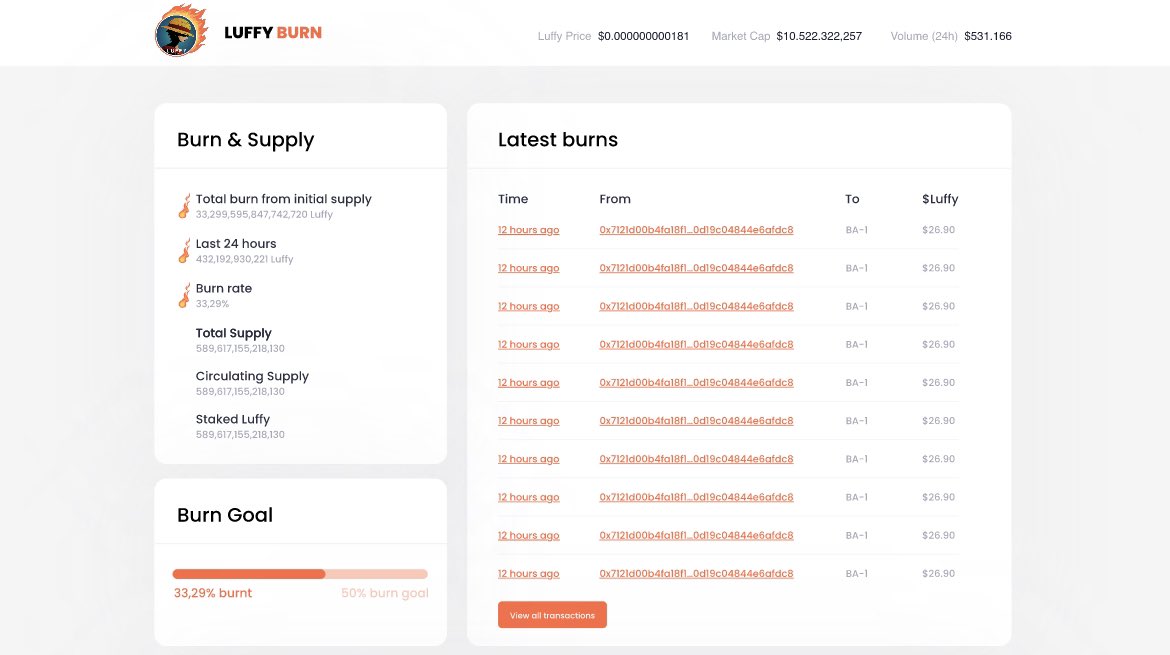The image size is (1170, 655).
Task: Click the Circulating Supply label
Action: click(x=252, y=376)
